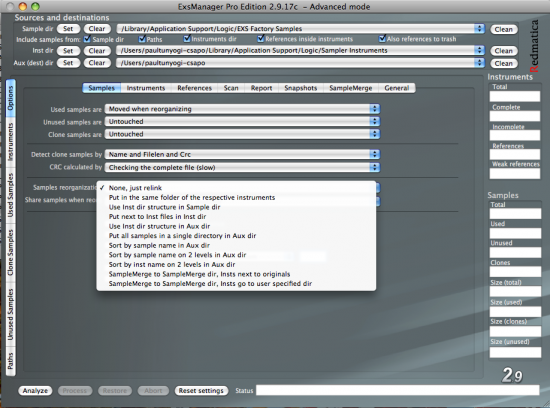Choose Use Inst dir structure in Aux dir
The height and width of the screenshot is (408, 550).
coord(236,226)
